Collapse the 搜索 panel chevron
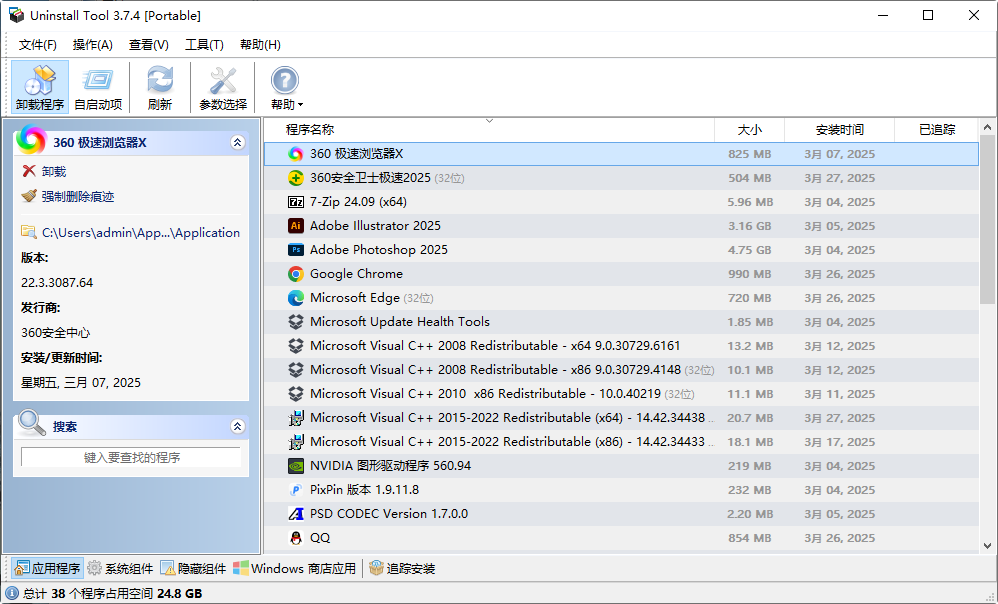This screenshot has height=604, width=998. point(237,426)
